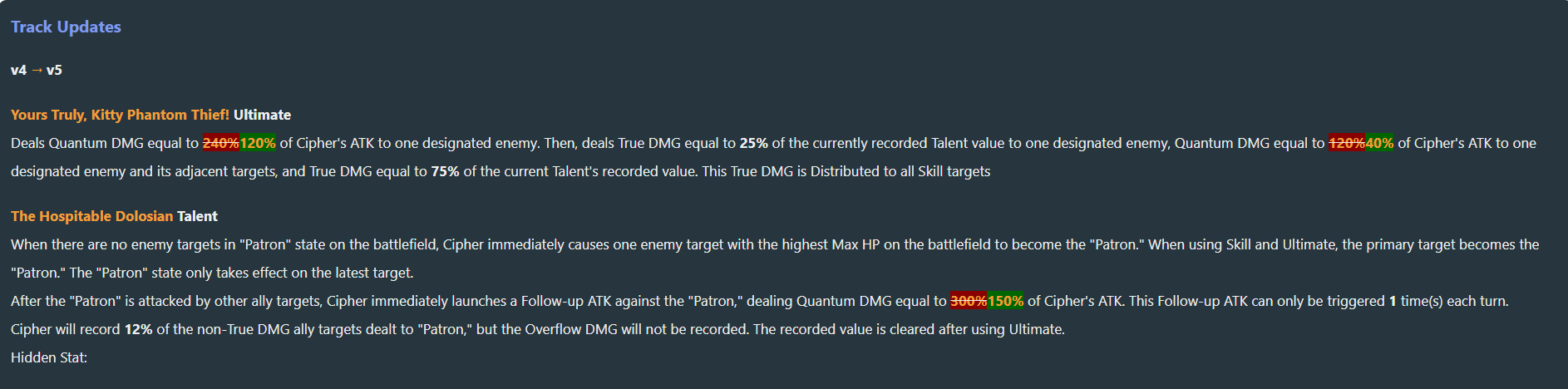The height and width of the screenshot is (389, 1568).
Task: Click "Overflow DMG will not be recorded" text
Action: click(x=636, y=329)
